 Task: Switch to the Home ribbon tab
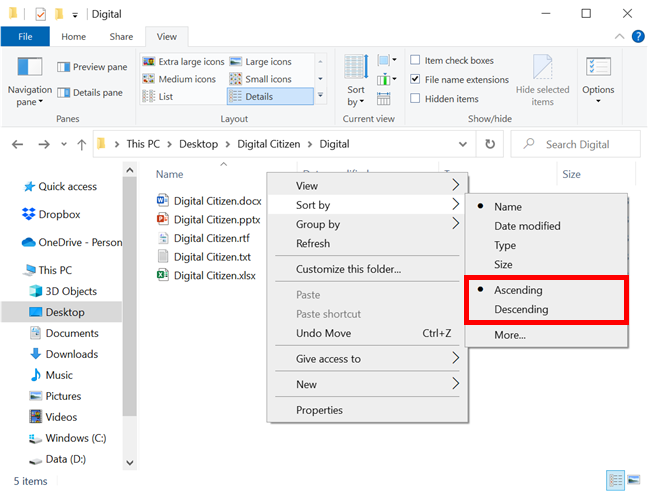[74, 36]
